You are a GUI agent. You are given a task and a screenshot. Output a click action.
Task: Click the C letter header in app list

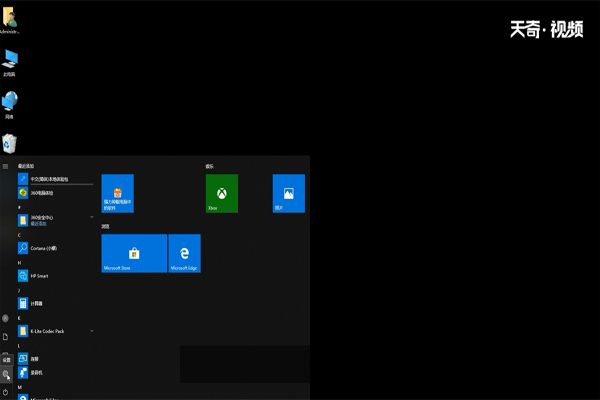pos(19,235)
